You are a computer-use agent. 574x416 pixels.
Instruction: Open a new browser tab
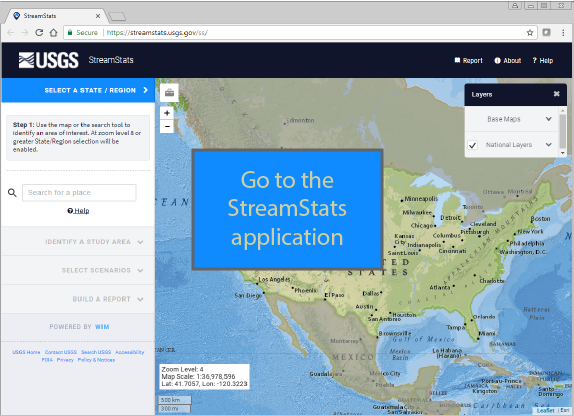(x=117, y=16)
